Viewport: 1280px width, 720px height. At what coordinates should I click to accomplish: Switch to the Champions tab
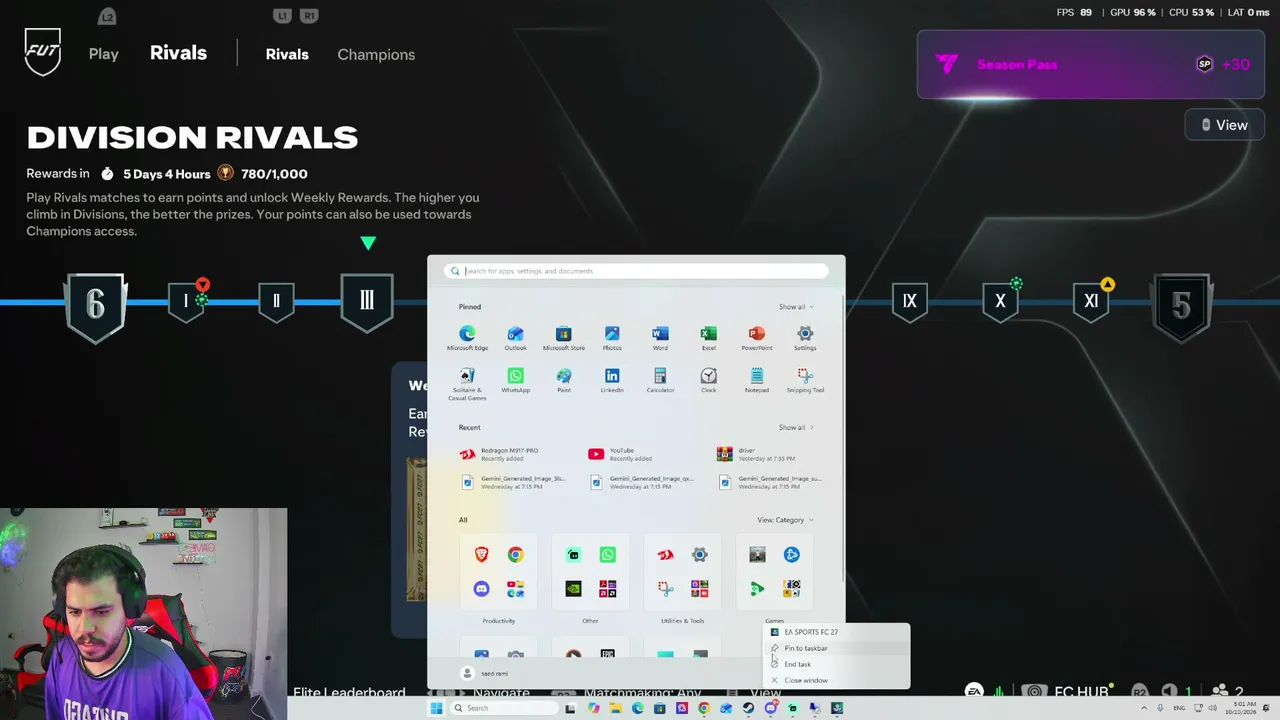point(376,54)
